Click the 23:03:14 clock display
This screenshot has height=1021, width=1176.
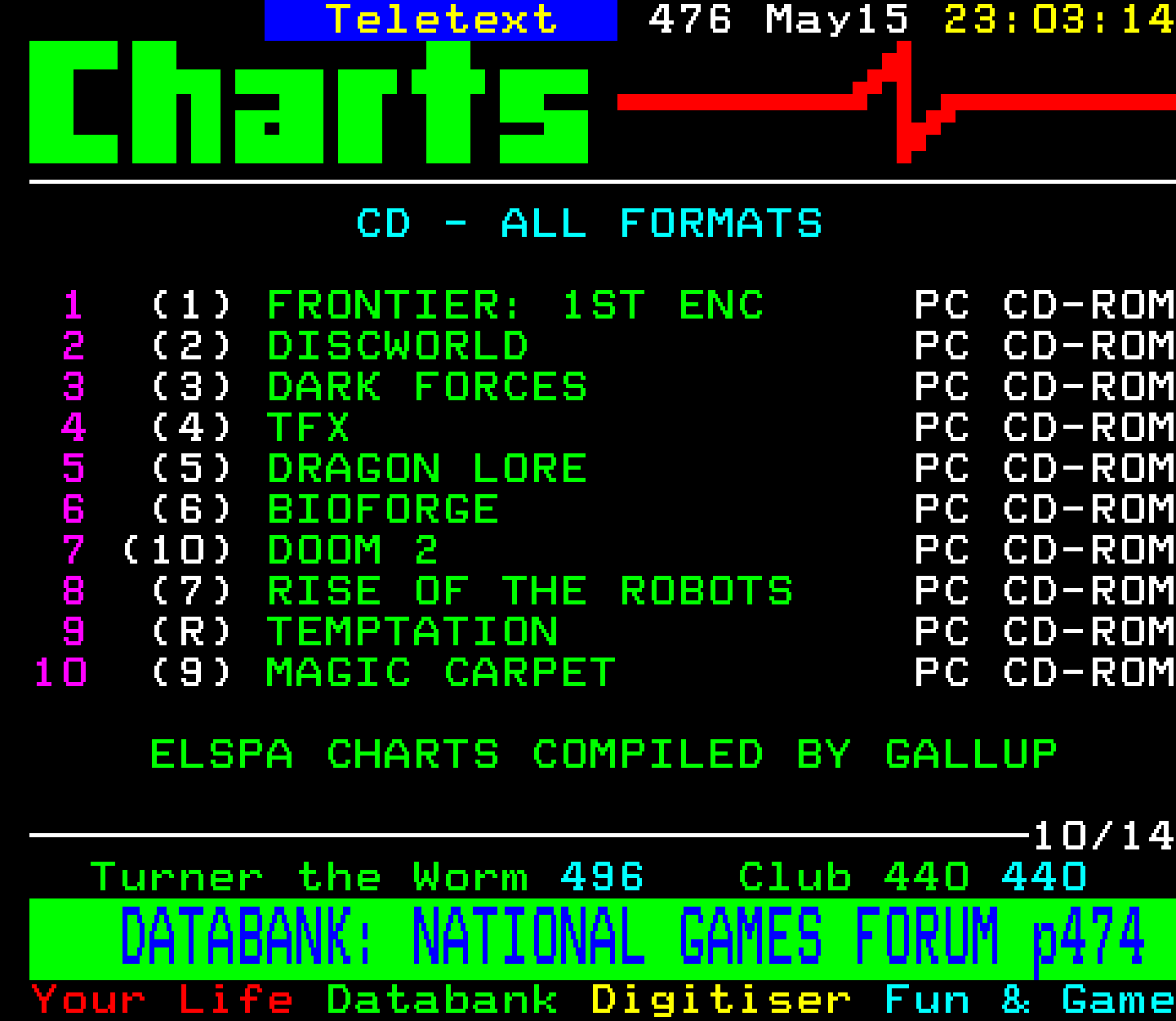tap(1059, 20)
